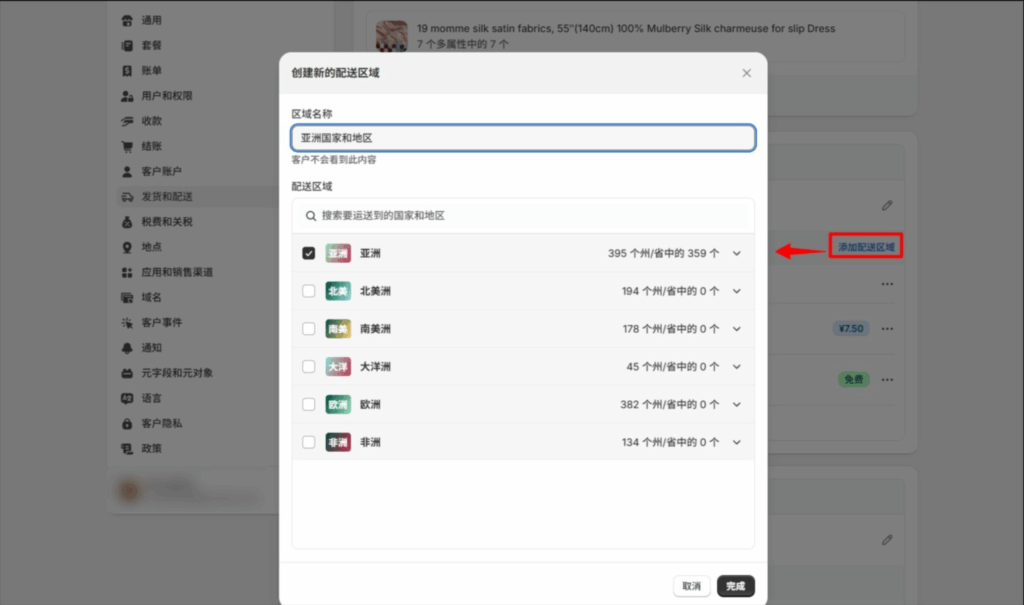This screenshot has height=605, width=1024.
Task: Click the North America region badge icon
Action: pyautogui.click(x=338, y=291)
